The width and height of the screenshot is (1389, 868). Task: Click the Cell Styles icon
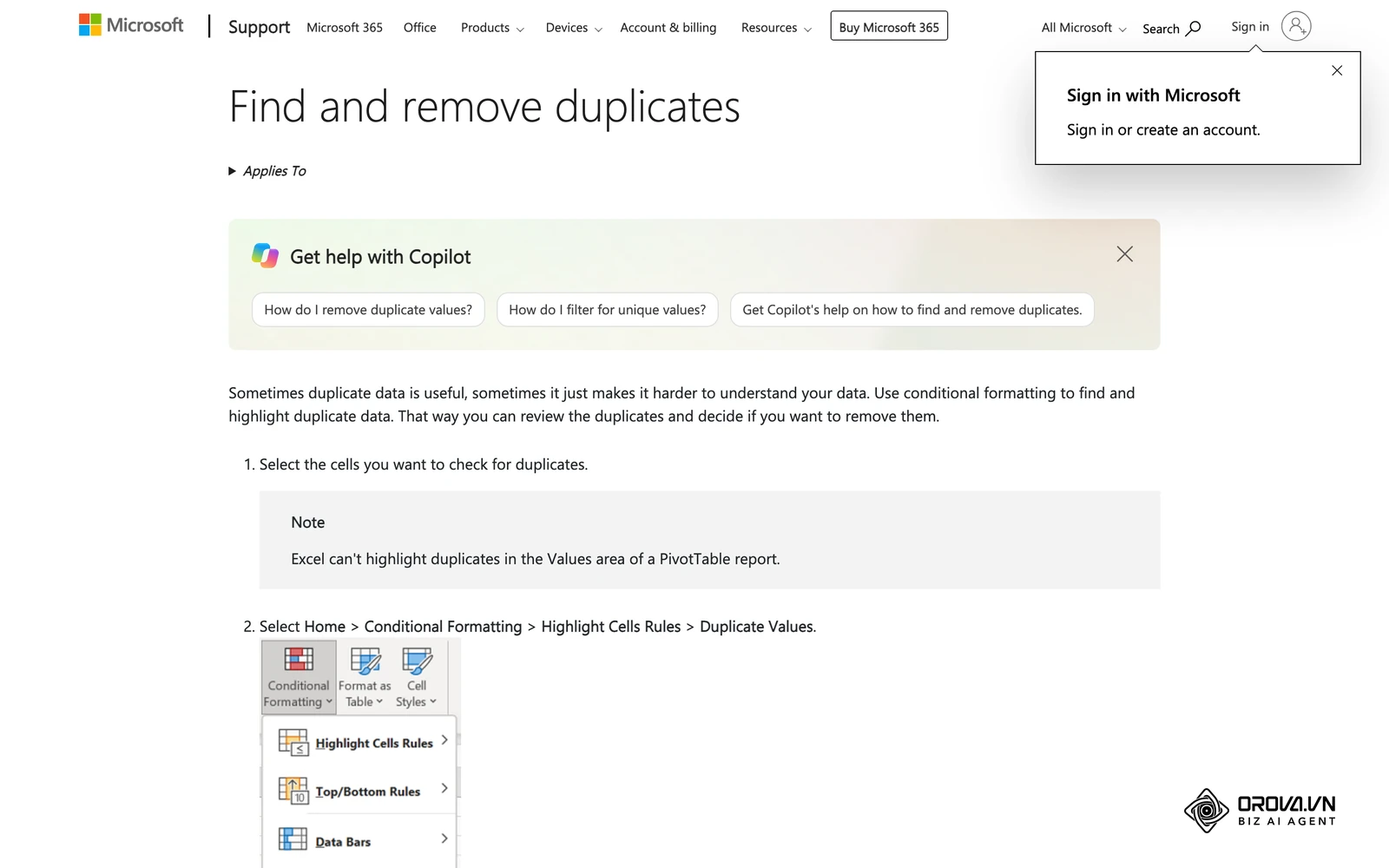[x=417, y=661]
